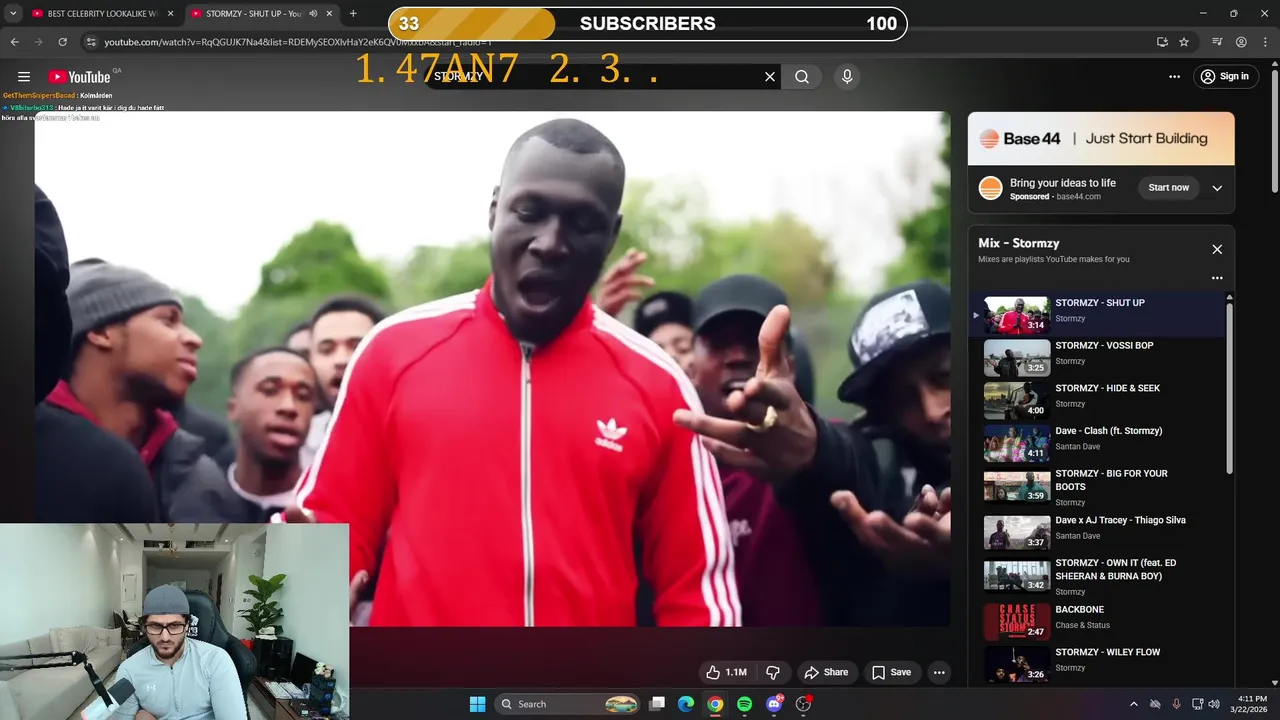Viewport: 1280px width, 720px height.
Task: Dislike the video
Action: tap(772, 673)
